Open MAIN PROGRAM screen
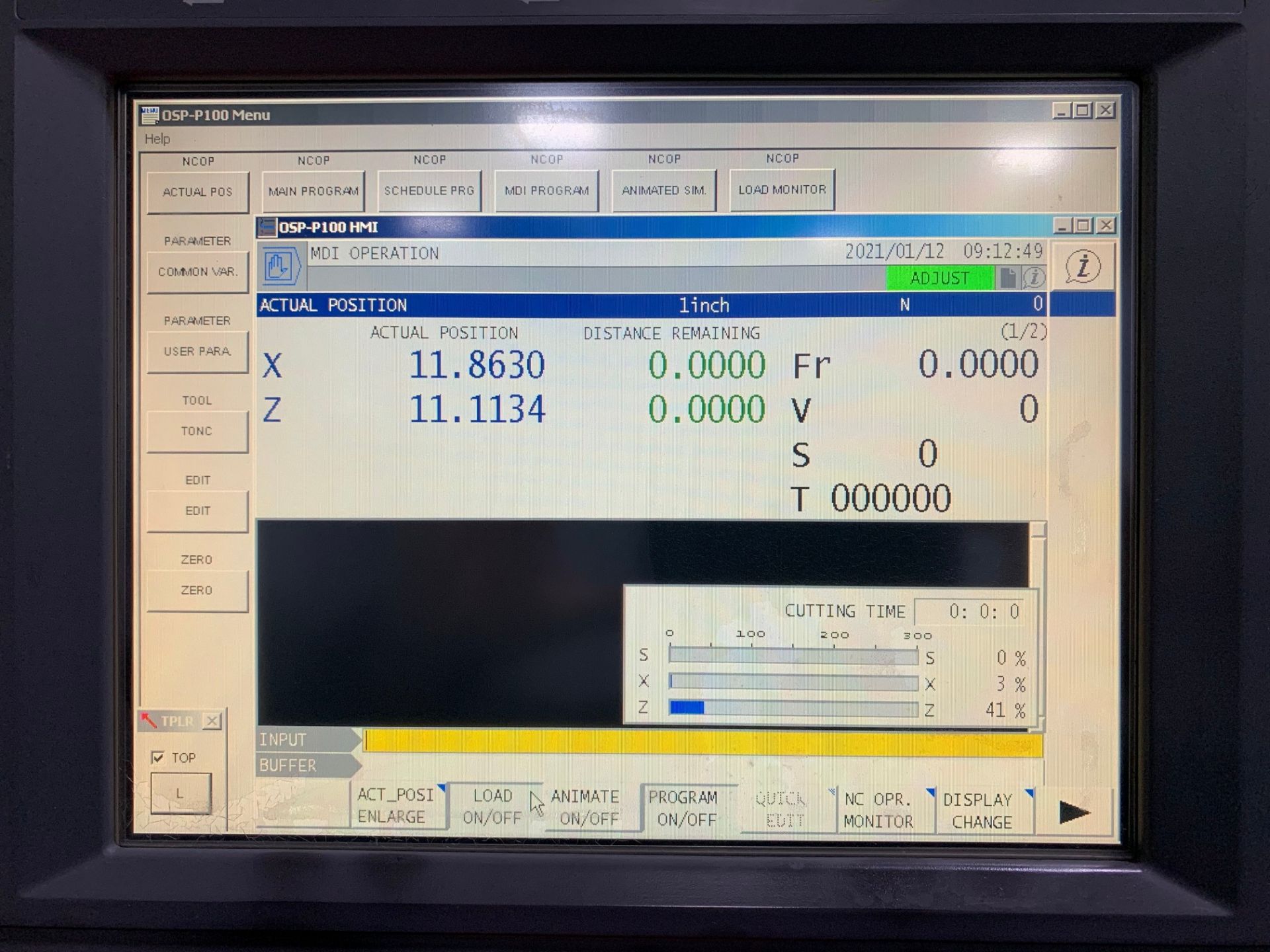 (x=314, y=191)
